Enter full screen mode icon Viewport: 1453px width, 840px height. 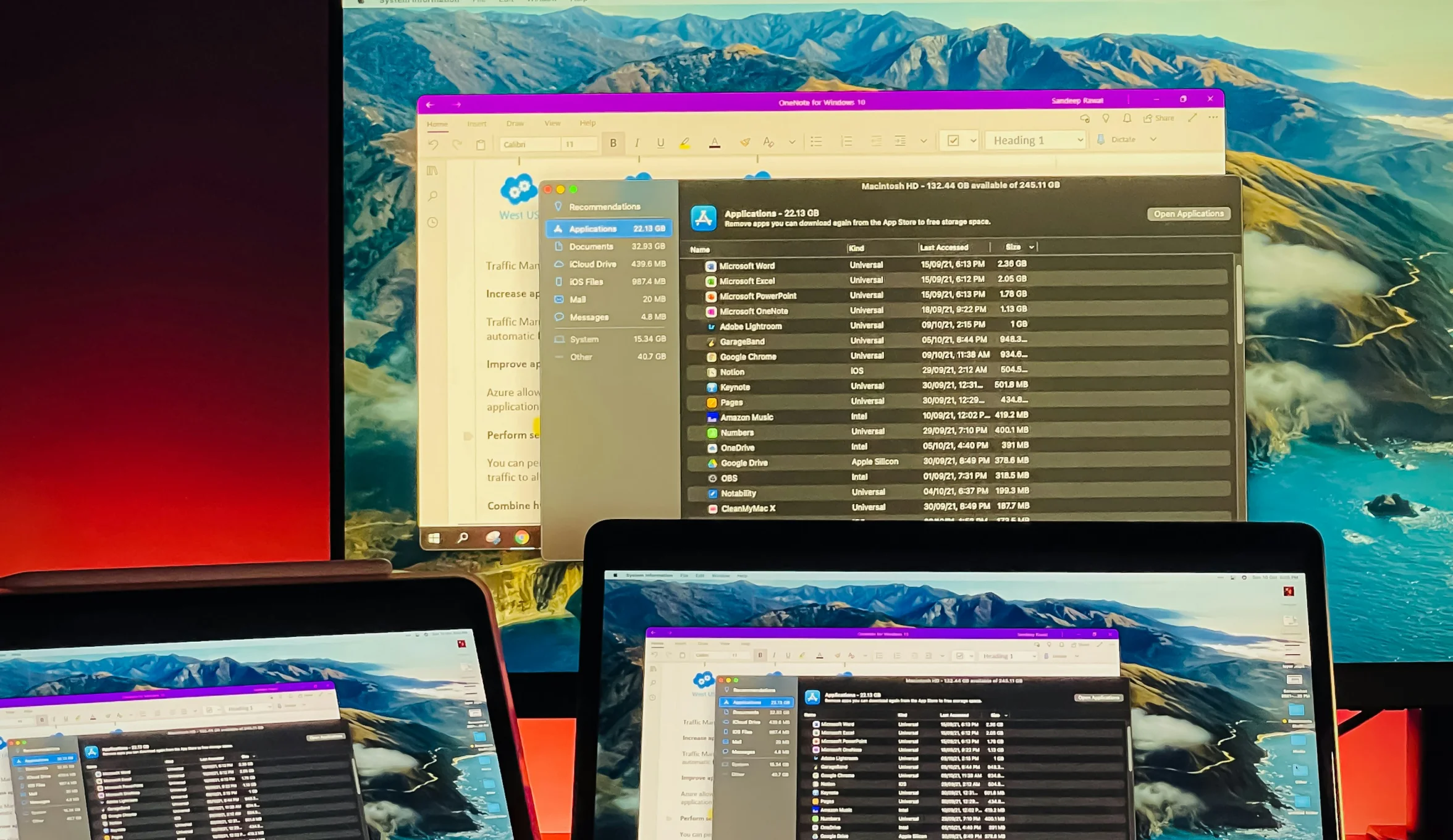click(1192, 117)
